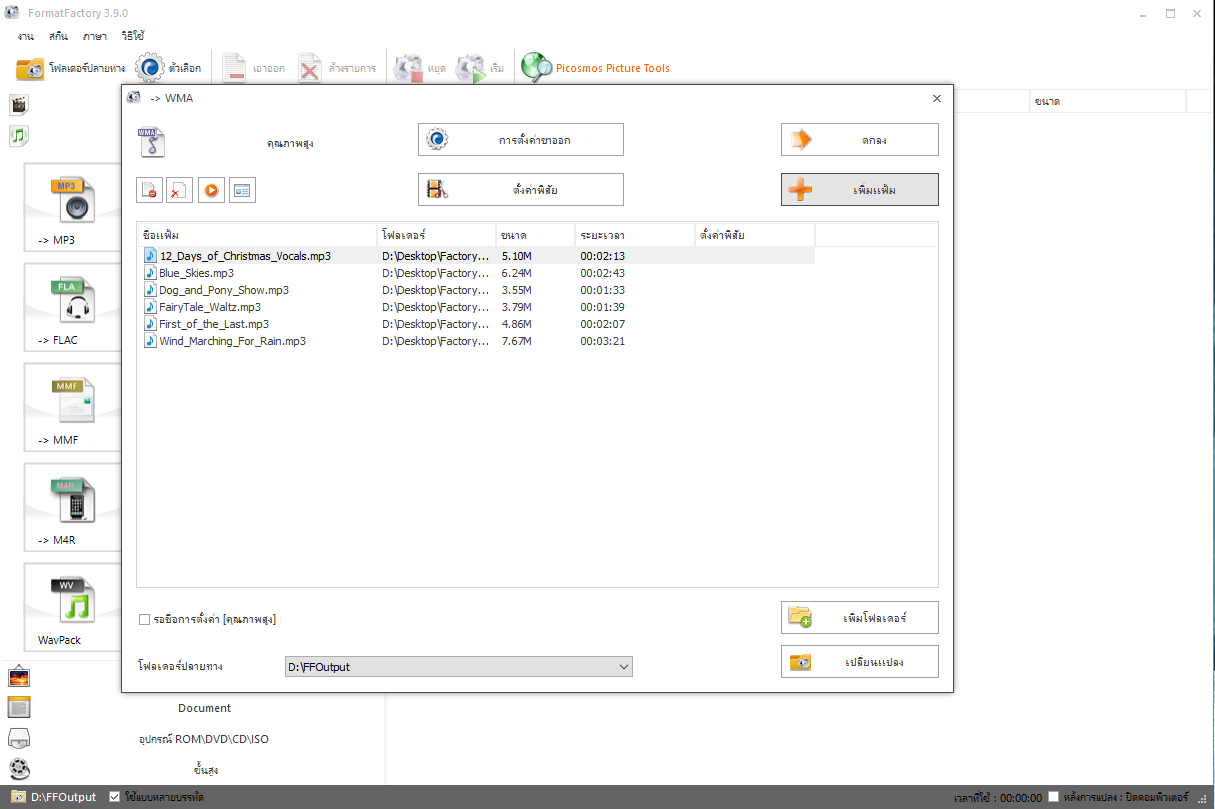Click the การตั้งค่าขาออก output settings button
This screenshot has height=809, width=1215.
coord(521,140)
